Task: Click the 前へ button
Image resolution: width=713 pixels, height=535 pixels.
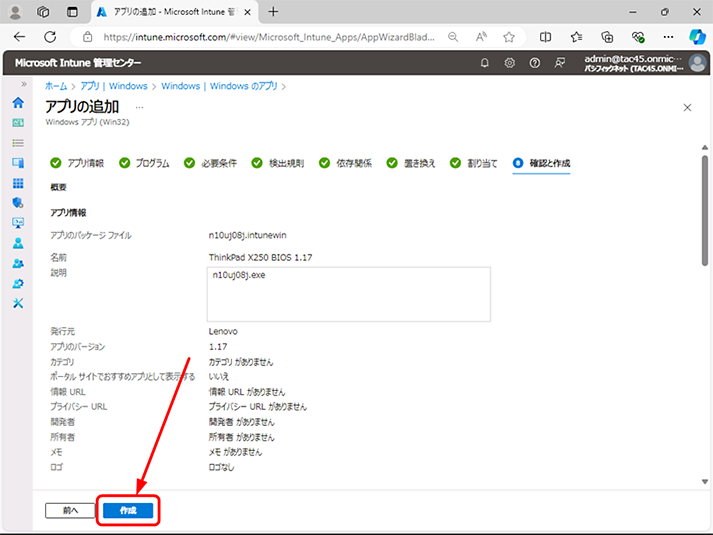Action: pos(70,510)
